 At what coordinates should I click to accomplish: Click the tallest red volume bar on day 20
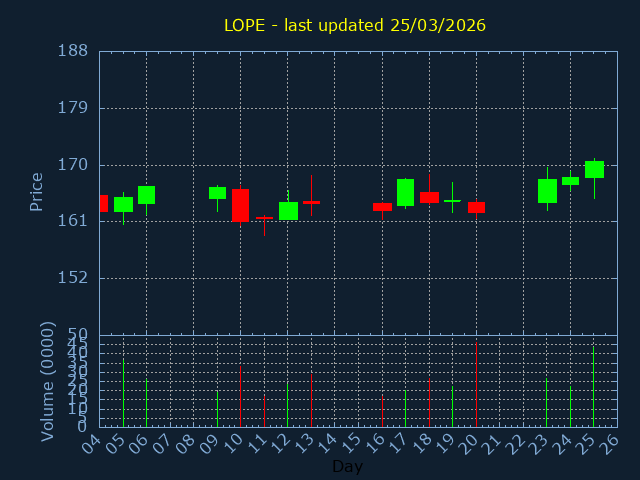point(476,384)
